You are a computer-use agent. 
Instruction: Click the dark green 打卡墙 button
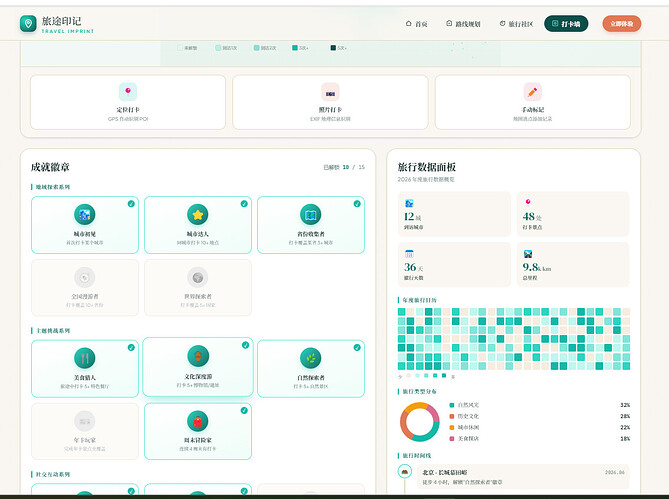(x=566, y=23)
